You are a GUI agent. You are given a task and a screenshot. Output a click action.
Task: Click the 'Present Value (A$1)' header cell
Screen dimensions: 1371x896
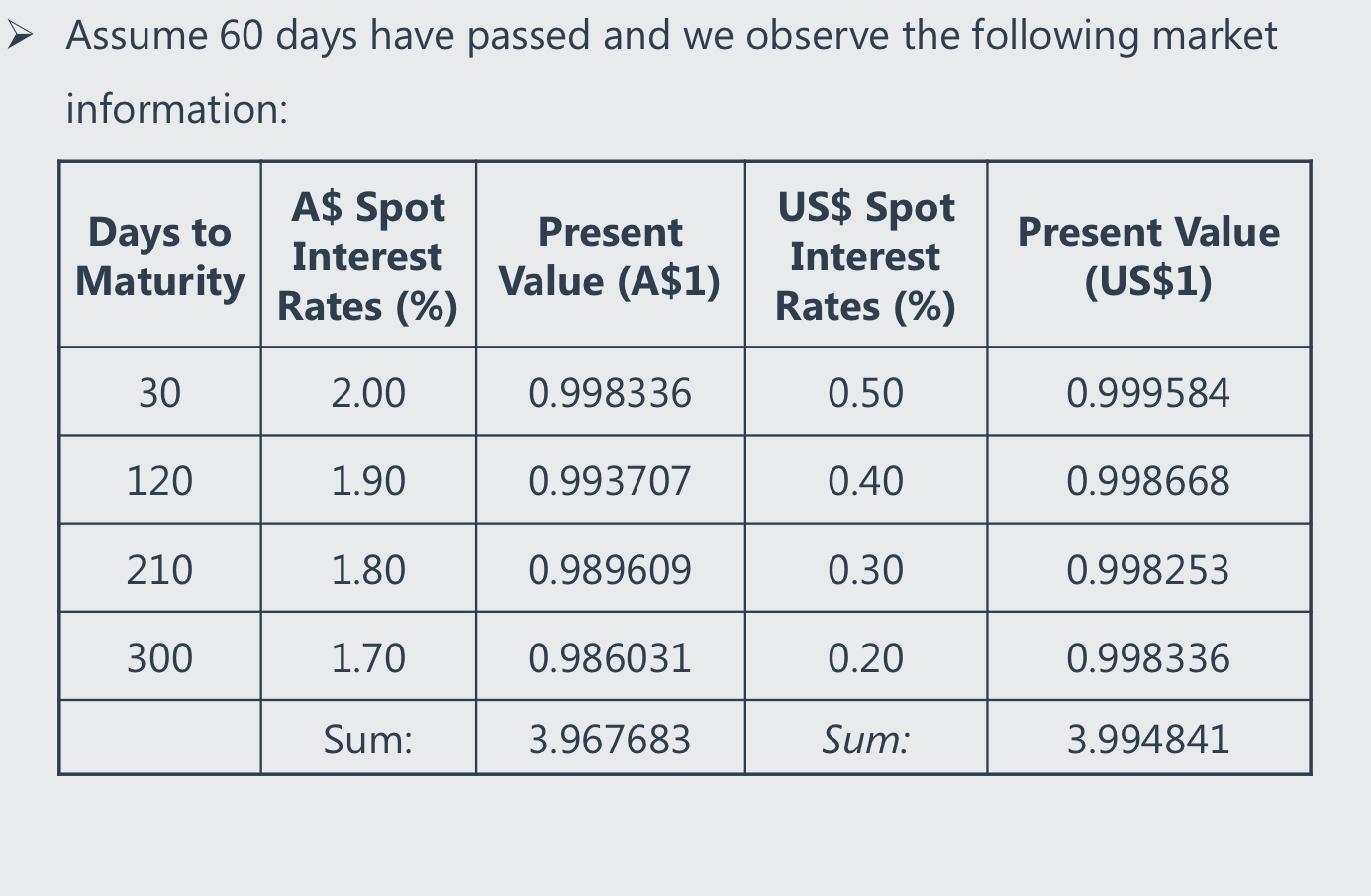click(x=610, y=256)
